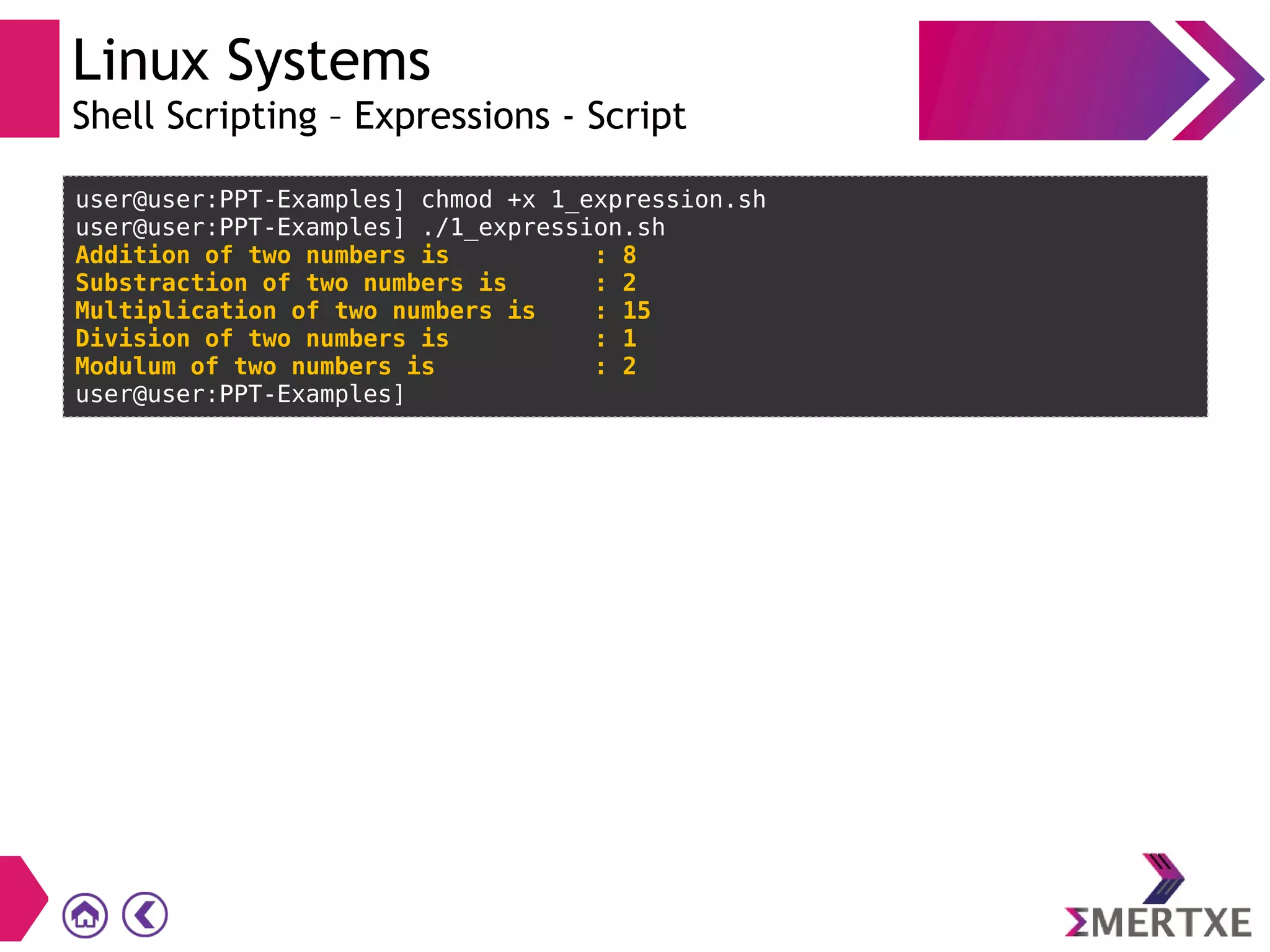Click 'Division of two numbers is' output line
This screenshot has height=952, width=1270.
point(355,339)
